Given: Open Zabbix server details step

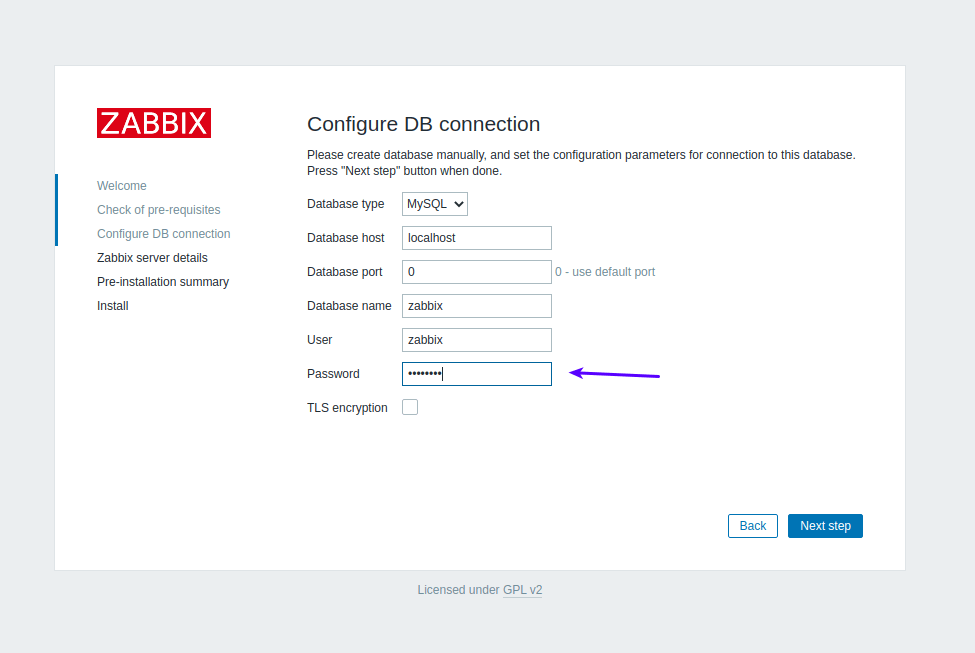Looking at the screenshot, I should (x=152, y=258).
